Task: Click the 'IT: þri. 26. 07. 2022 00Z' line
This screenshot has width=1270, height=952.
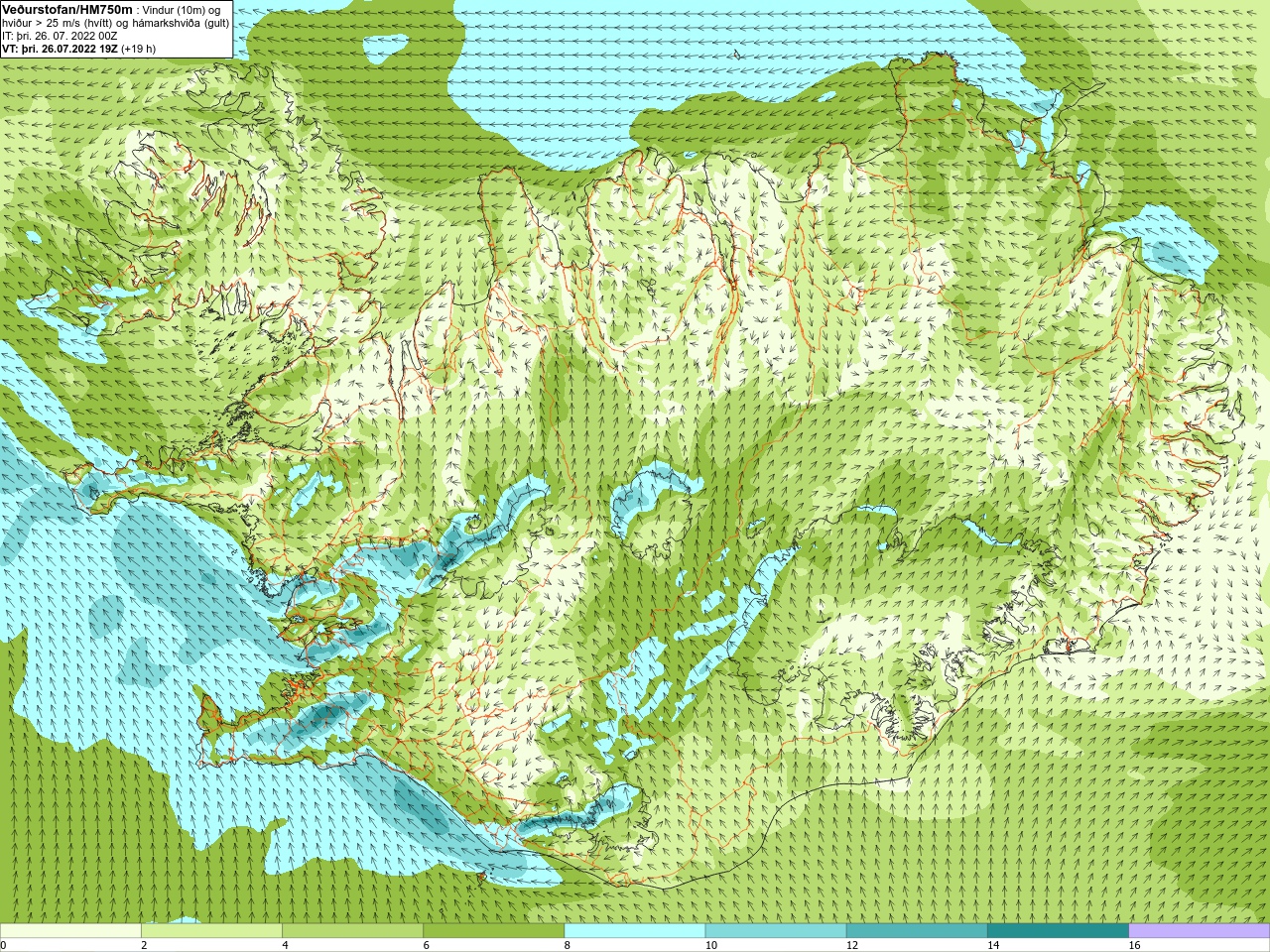Action: (x=60, y=35)
